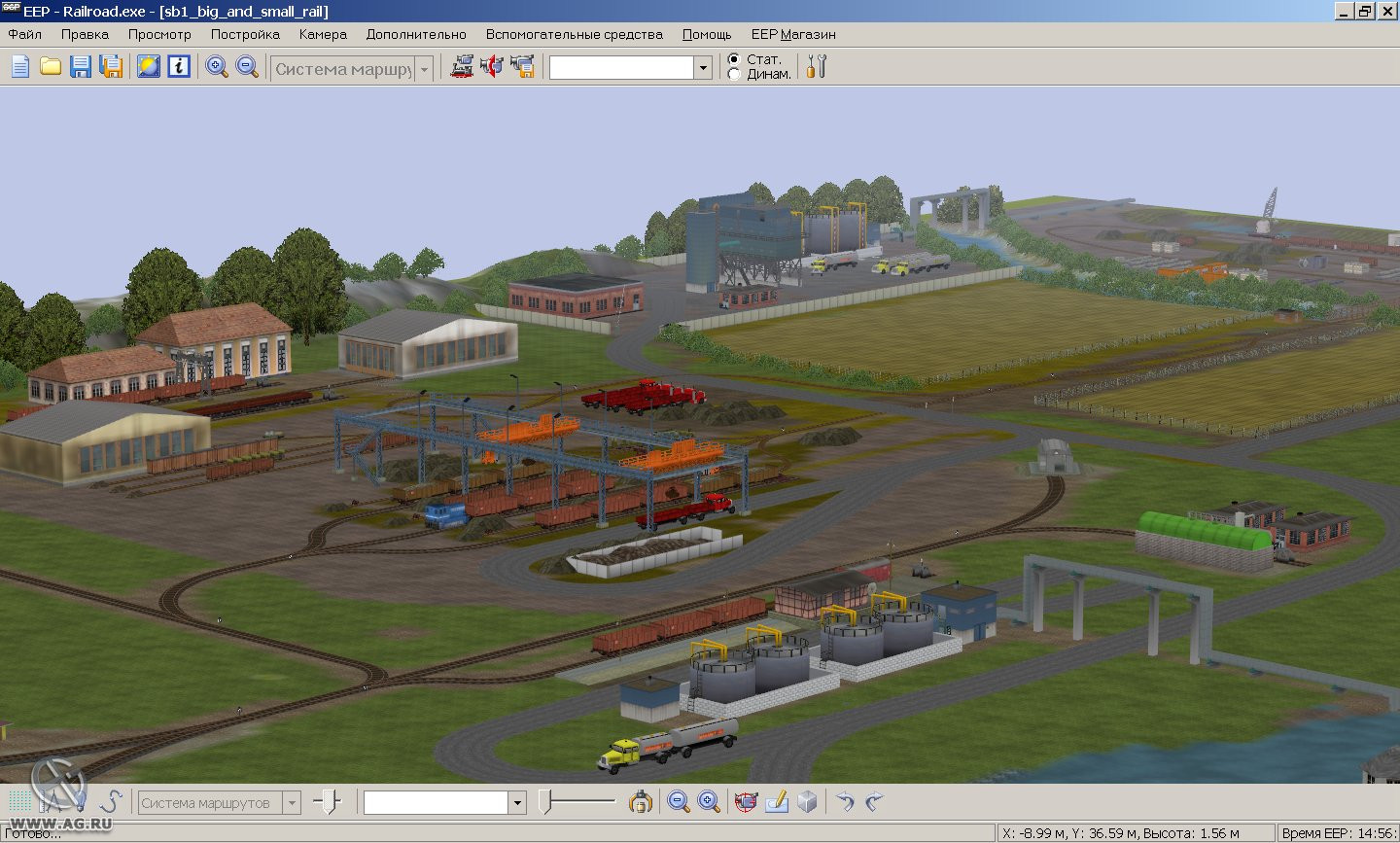Image resolution: width=1400 pixels, height=843 pixels.
Task: Click the camera icon with floppy disk
Action: [x=523, y=66]
